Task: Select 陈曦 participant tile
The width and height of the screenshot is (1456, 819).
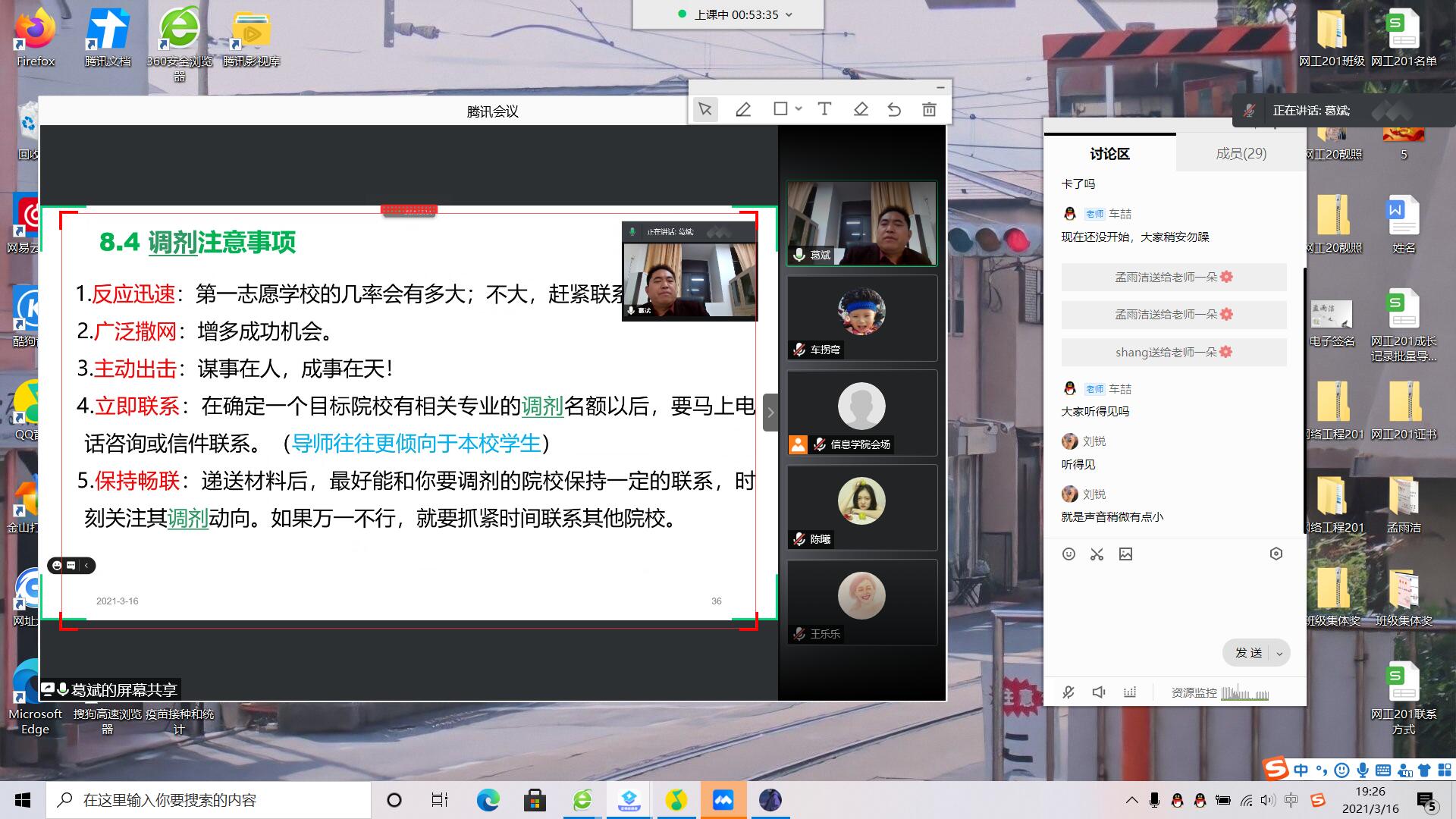Action: 861,507
